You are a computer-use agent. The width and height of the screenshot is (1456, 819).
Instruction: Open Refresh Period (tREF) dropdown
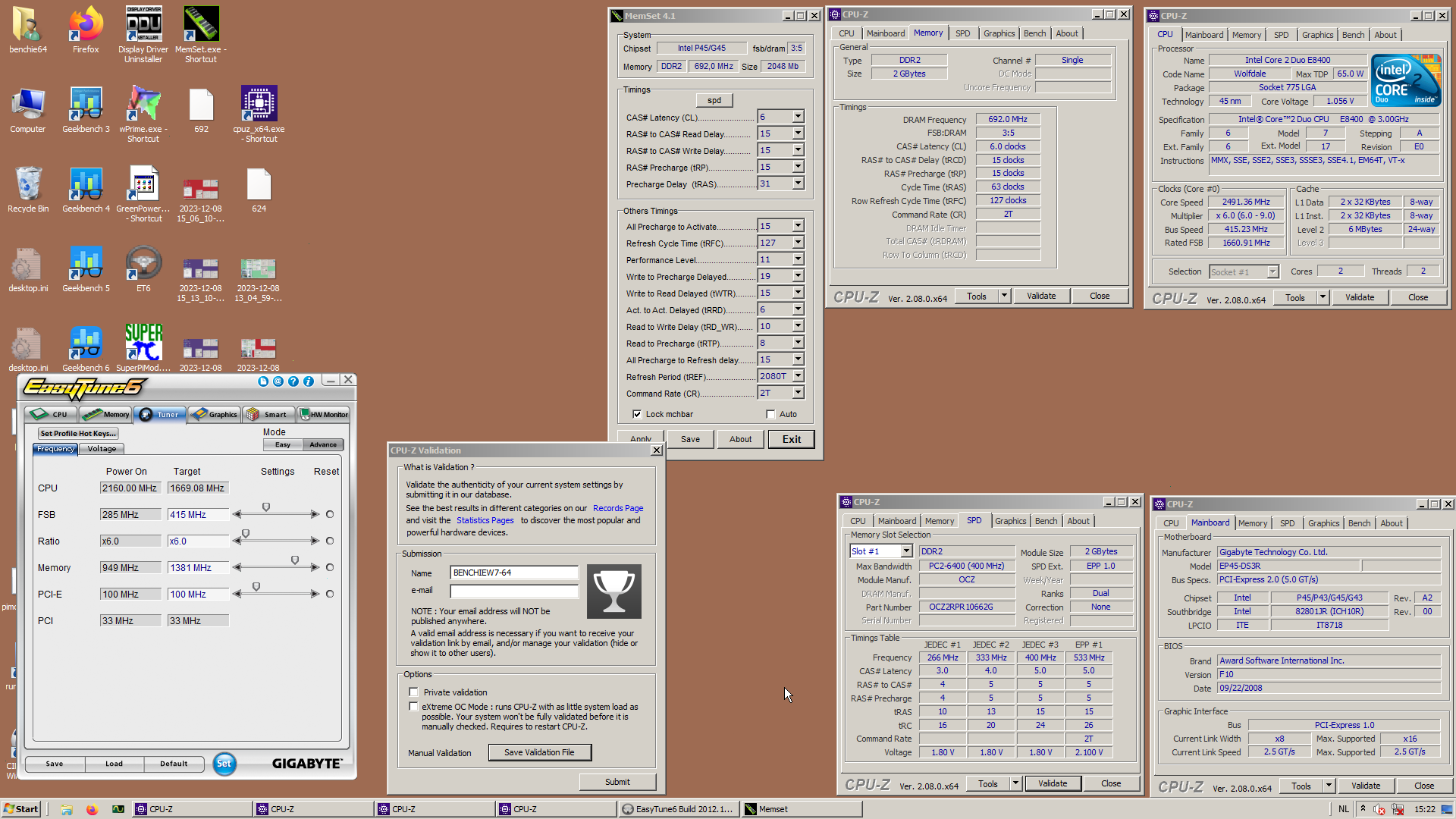point(798,376)
